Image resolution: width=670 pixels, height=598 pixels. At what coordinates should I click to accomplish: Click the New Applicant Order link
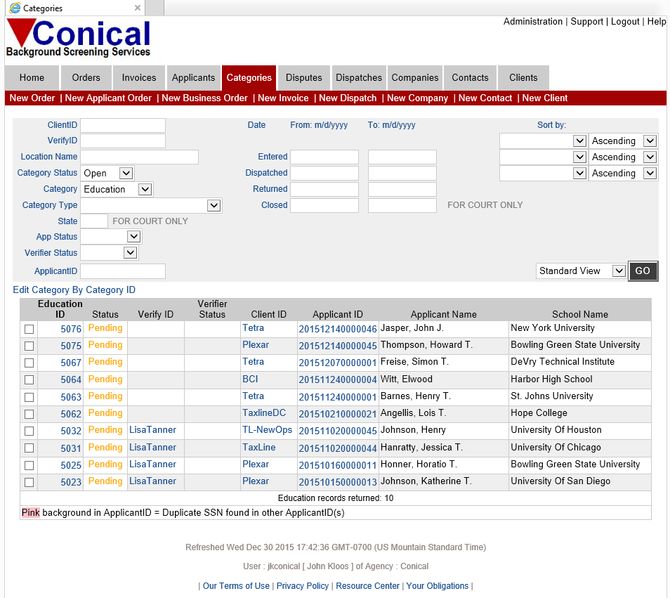(108, 98)
